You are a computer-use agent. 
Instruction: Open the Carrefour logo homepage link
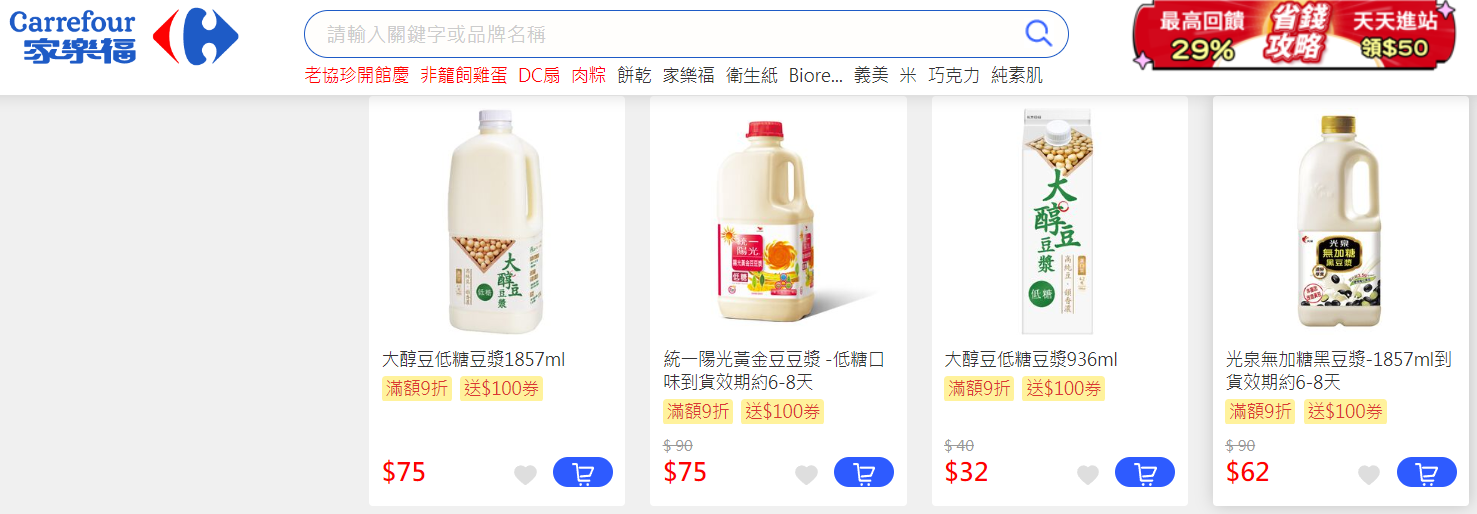tap(124, 37)
